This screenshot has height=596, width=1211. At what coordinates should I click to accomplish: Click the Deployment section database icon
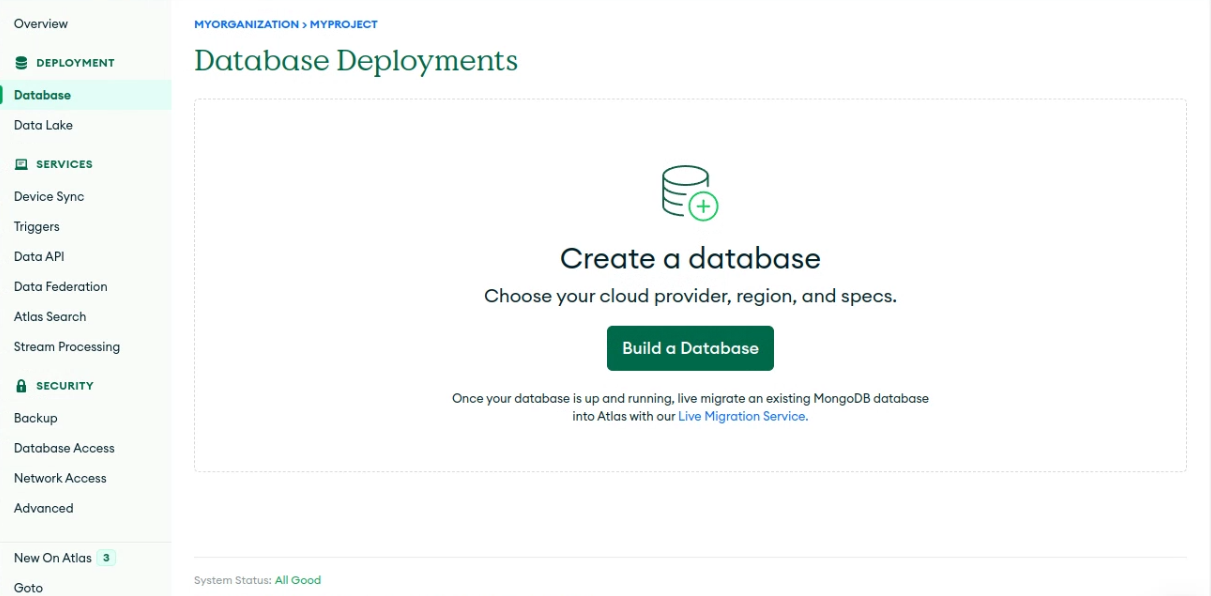coord(21,63)
